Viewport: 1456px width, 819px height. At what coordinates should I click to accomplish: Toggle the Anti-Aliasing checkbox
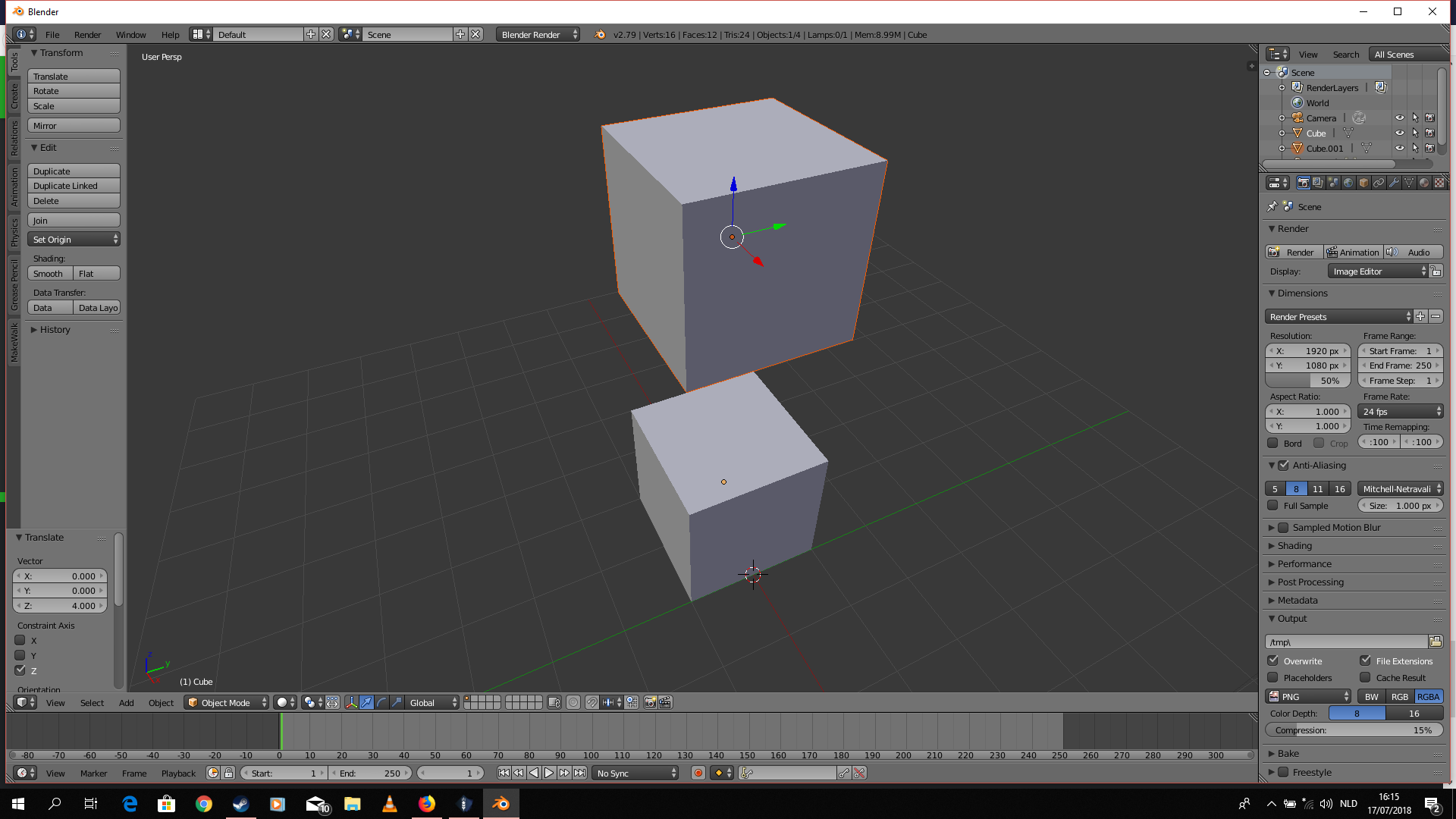click(x=1283, y=465)
